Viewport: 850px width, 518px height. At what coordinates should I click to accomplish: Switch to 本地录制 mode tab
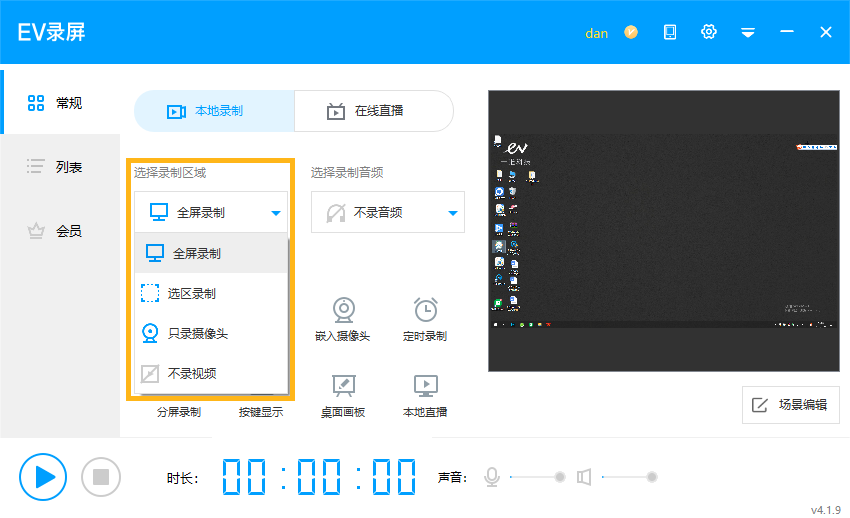(214, 111)
